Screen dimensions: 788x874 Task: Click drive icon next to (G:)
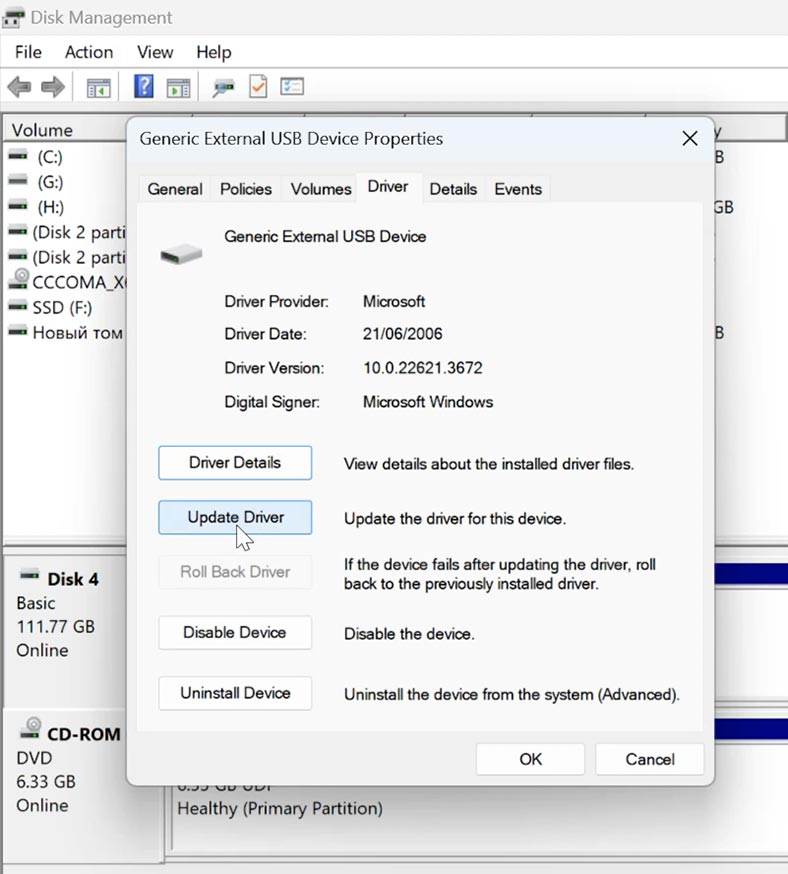tap(18, 181)
